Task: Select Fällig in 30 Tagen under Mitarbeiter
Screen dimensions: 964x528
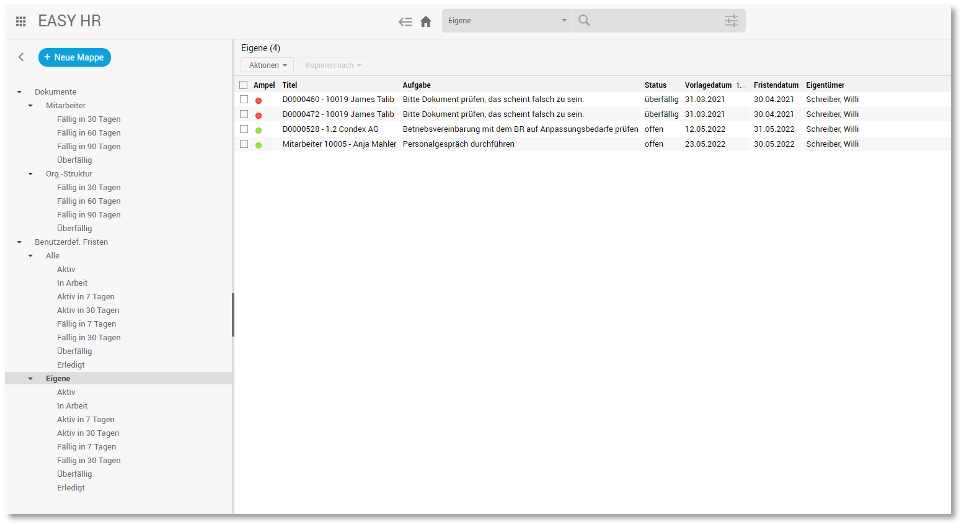Action: coord(89,119)
